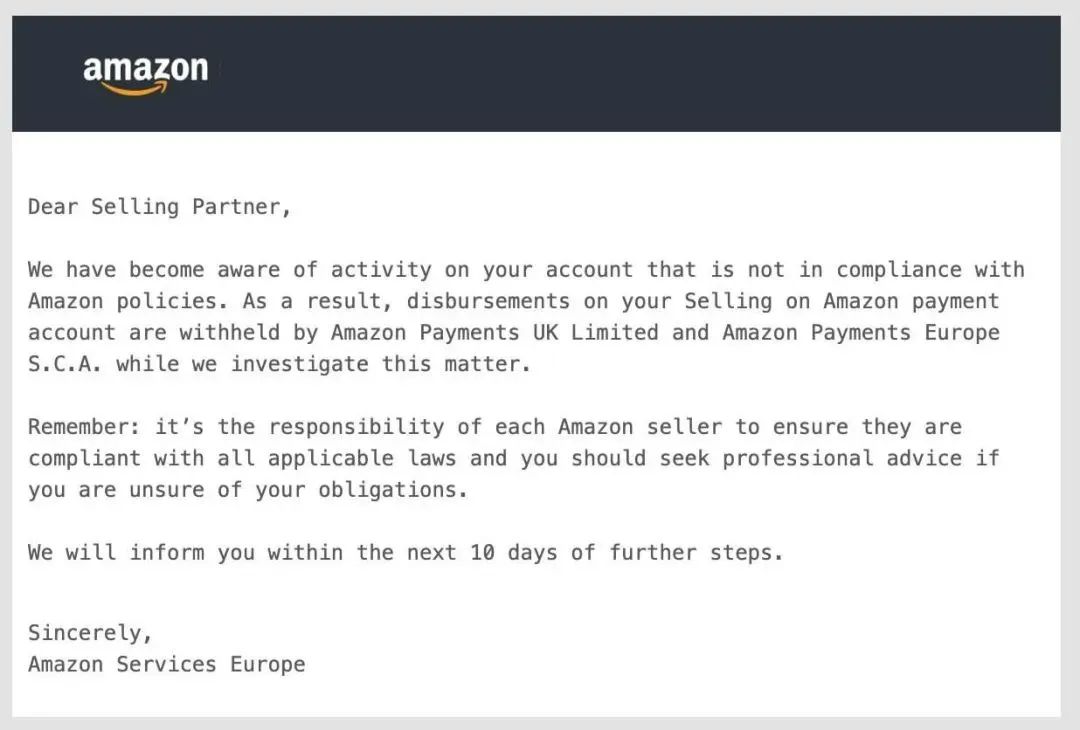This screenshot has height=730, width=1080.
Task: Click the phrase 'Selling on Amazon payment'
Action: 842,302
